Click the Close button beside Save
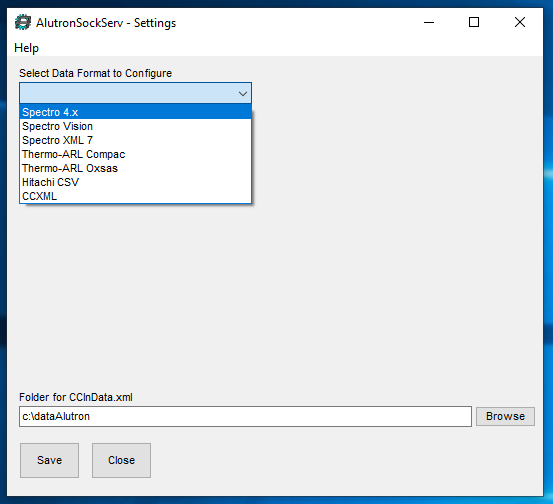This screenshot has height=504, width=553. [121, 460]
